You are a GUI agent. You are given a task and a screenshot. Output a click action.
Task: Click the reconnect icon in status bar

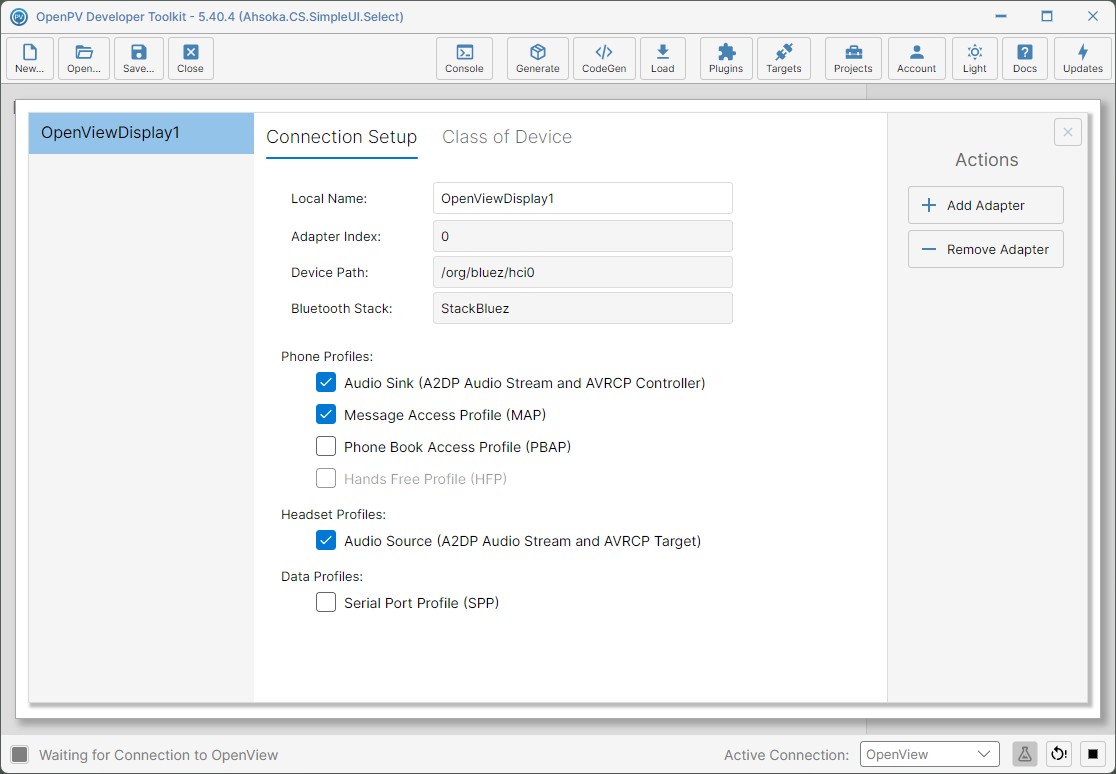click(1059, 754)
